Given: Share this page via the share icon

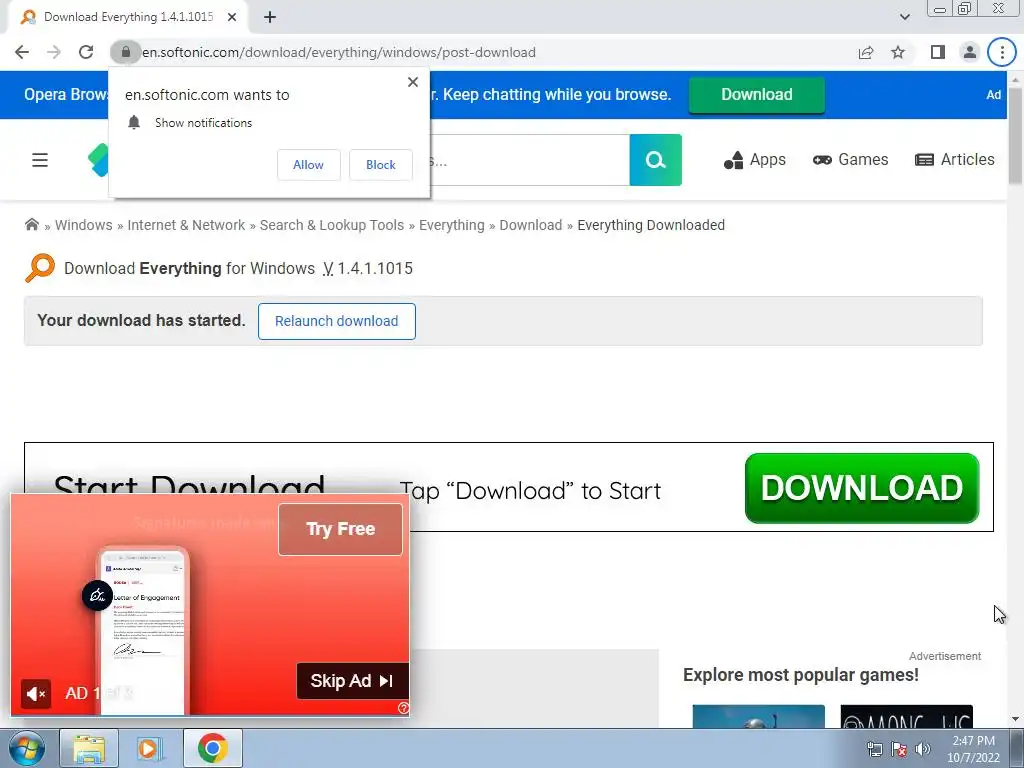Looking at the screenshot, I should [866, 52].
